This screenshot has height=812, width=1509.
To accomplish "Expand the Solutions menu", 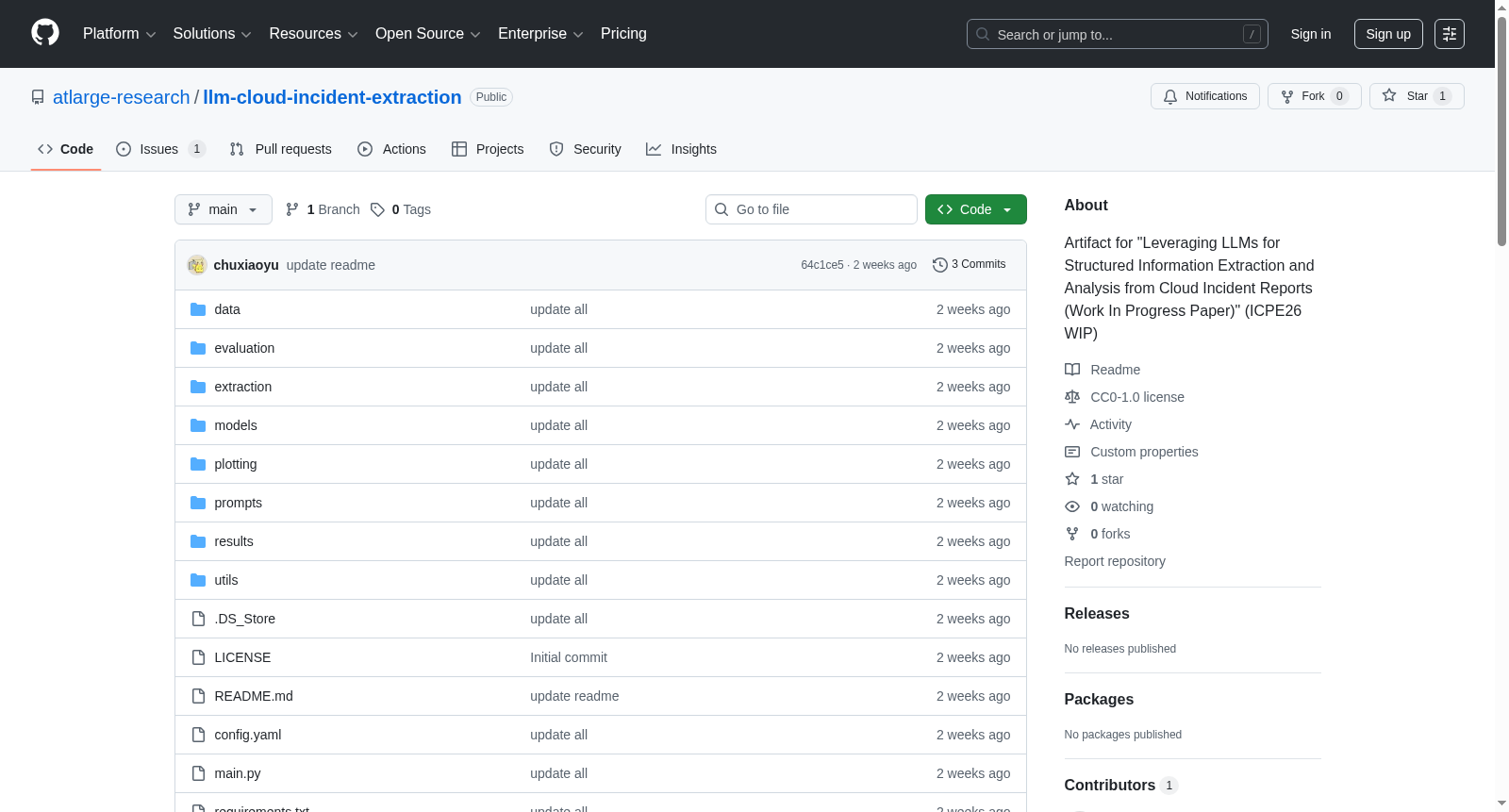I will point(212,34).
